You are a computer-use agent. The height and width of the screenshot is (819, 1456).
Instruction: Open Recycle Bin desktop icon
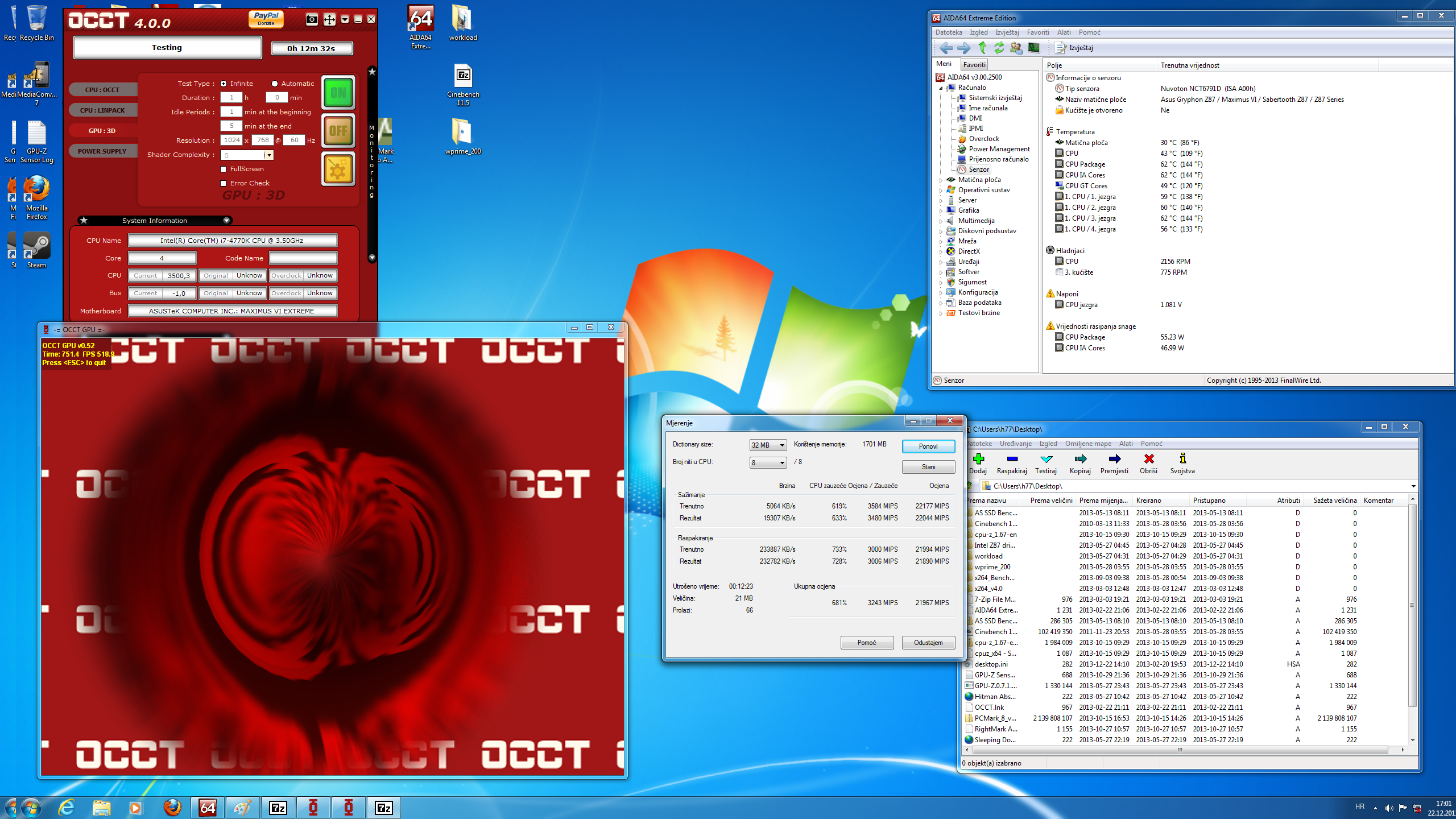[36, 23]
